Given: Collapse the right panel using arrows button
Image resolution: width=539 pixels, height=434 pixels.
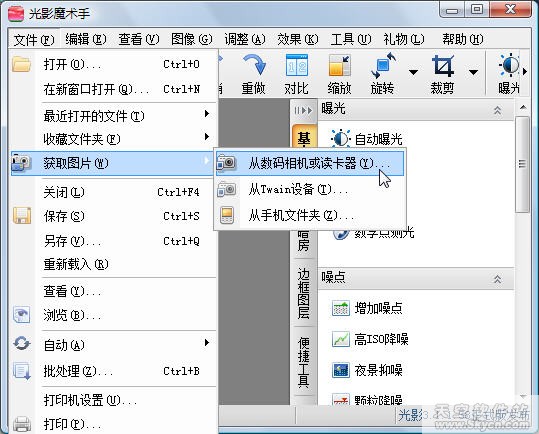Looking at the screenshot, I should click(303, 110).
